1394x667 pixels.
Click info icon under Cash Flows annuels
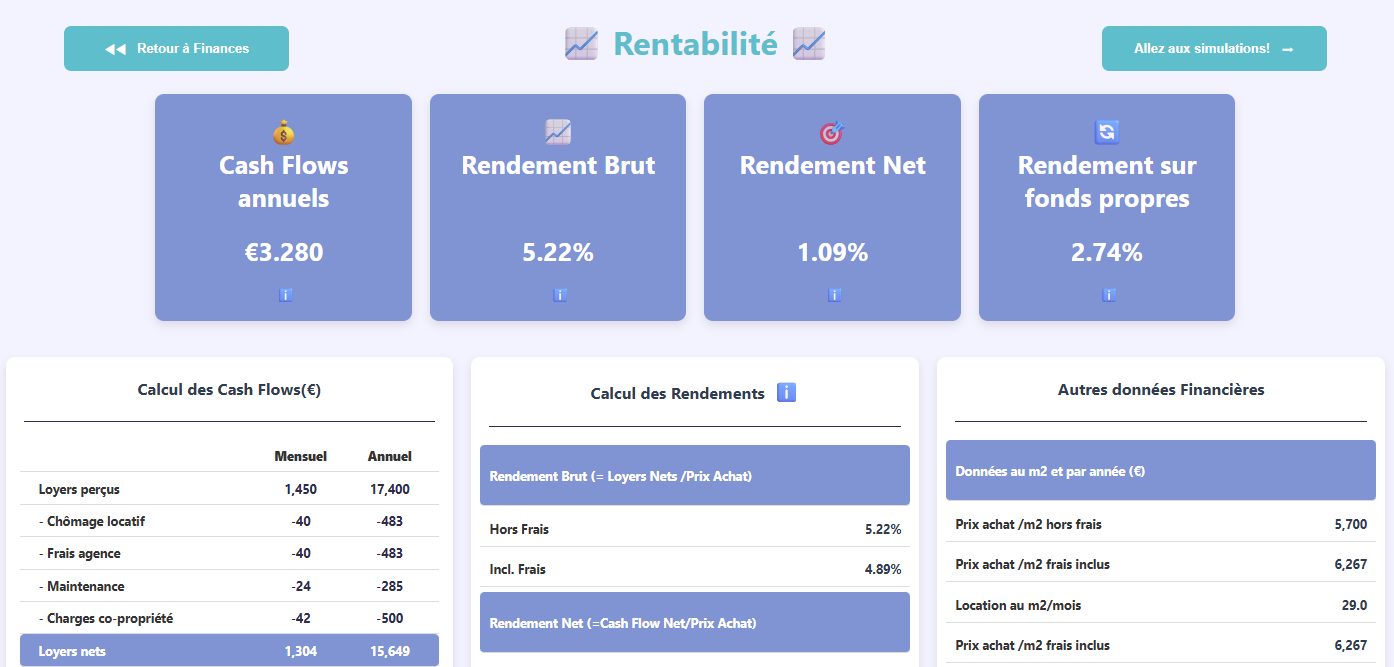pos(285,295)
